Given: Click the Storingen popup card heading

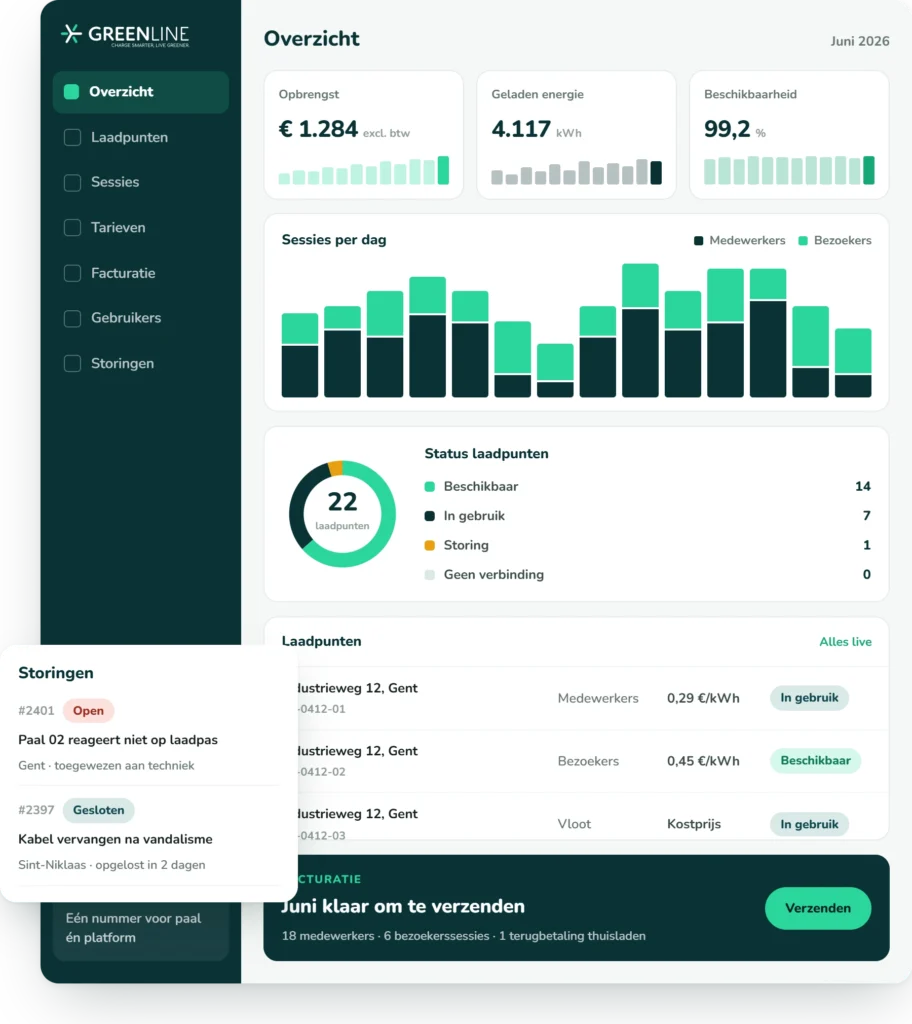Looking at the screenshot, I should pyautogui.click(x=56, y=673).
